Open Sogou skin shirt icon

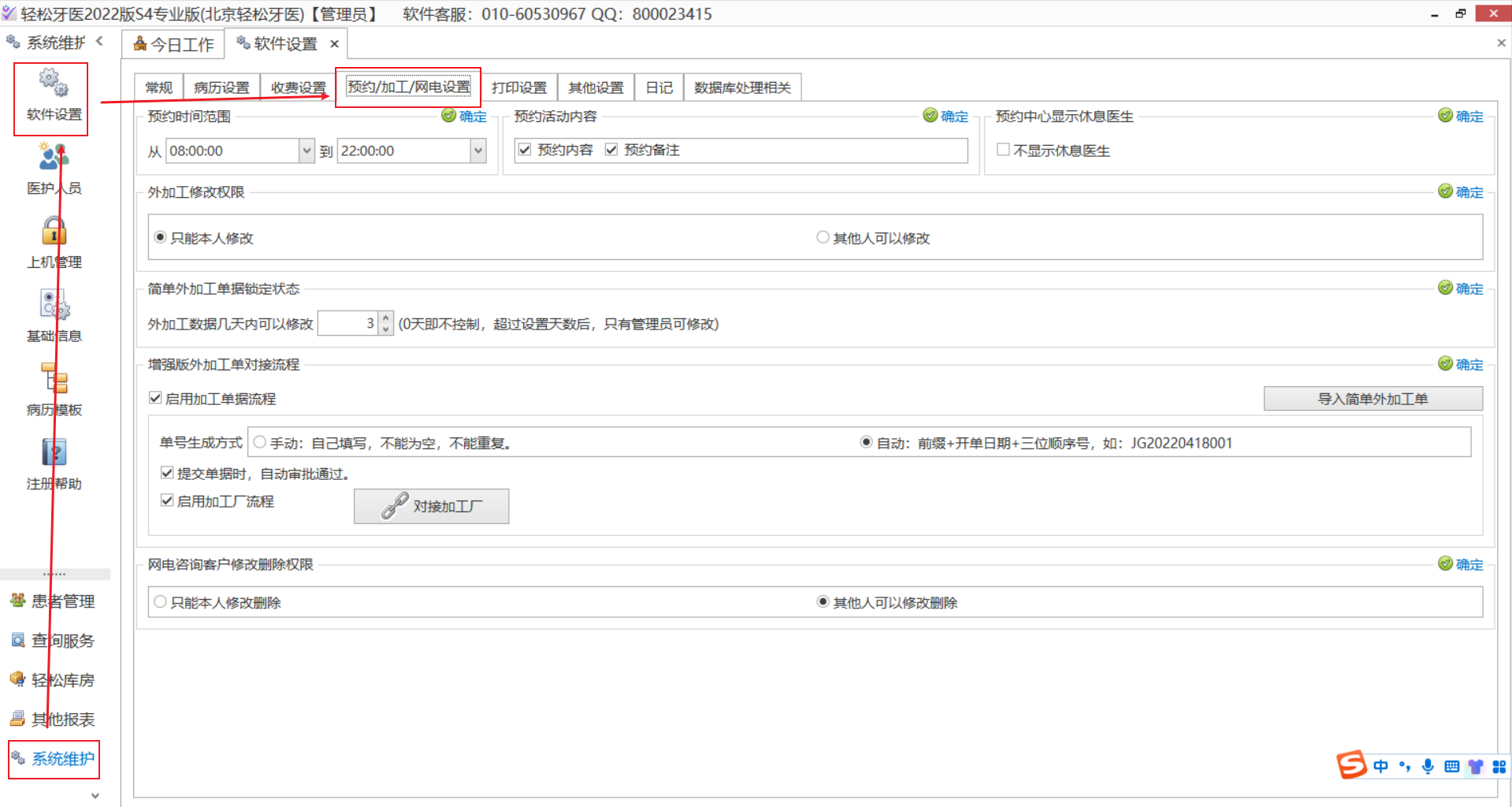1476,766
